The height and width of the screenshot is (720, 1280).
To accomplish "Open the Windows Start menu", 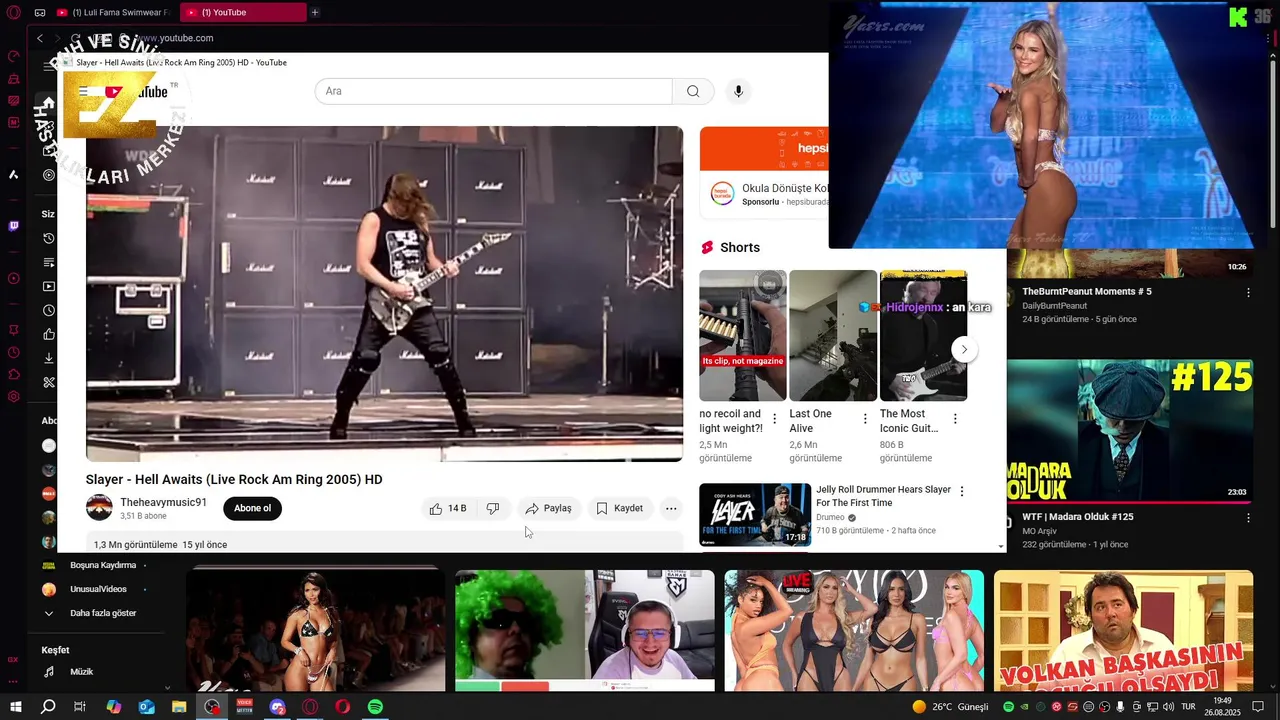I will click(16, 707).
